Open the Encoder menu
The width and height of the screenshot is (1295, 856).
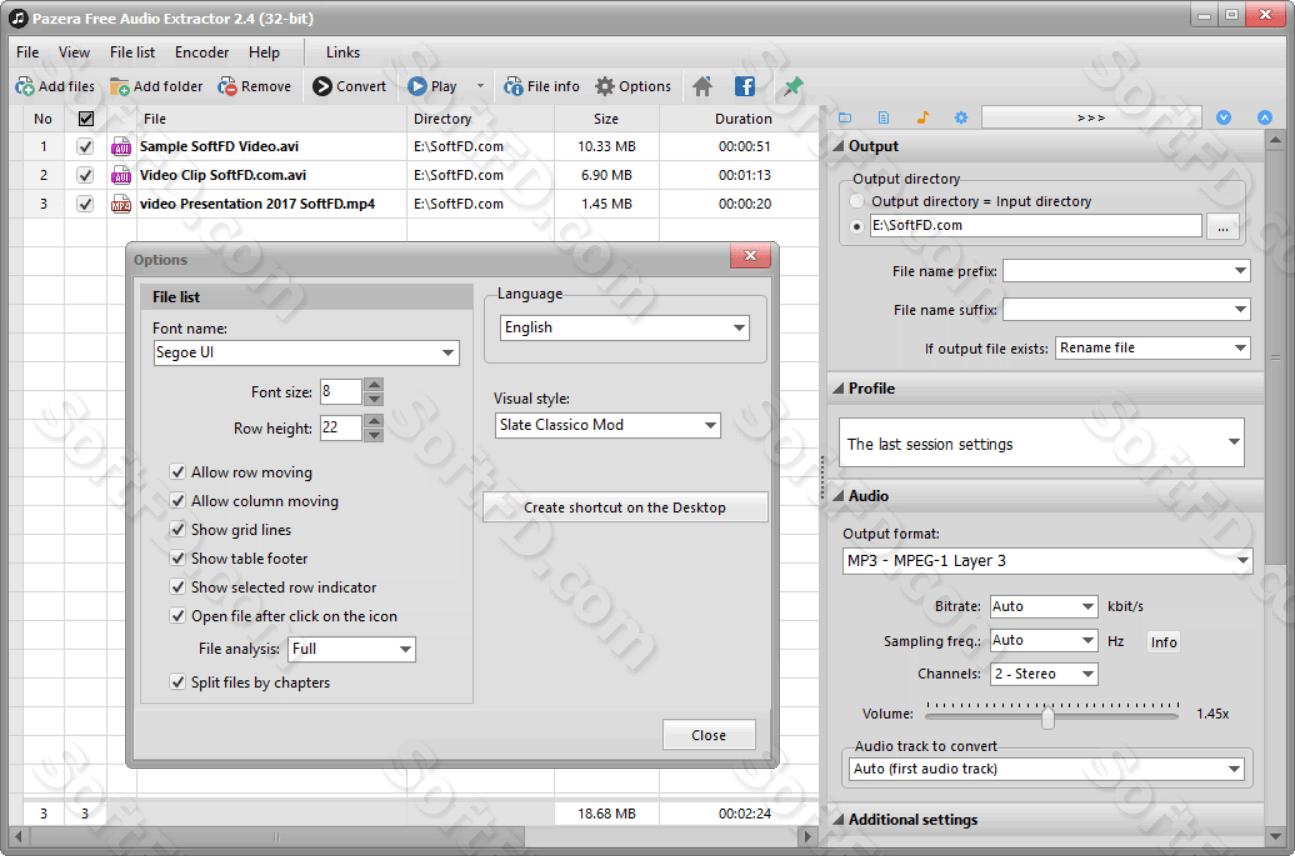click(x=201, y=52)
